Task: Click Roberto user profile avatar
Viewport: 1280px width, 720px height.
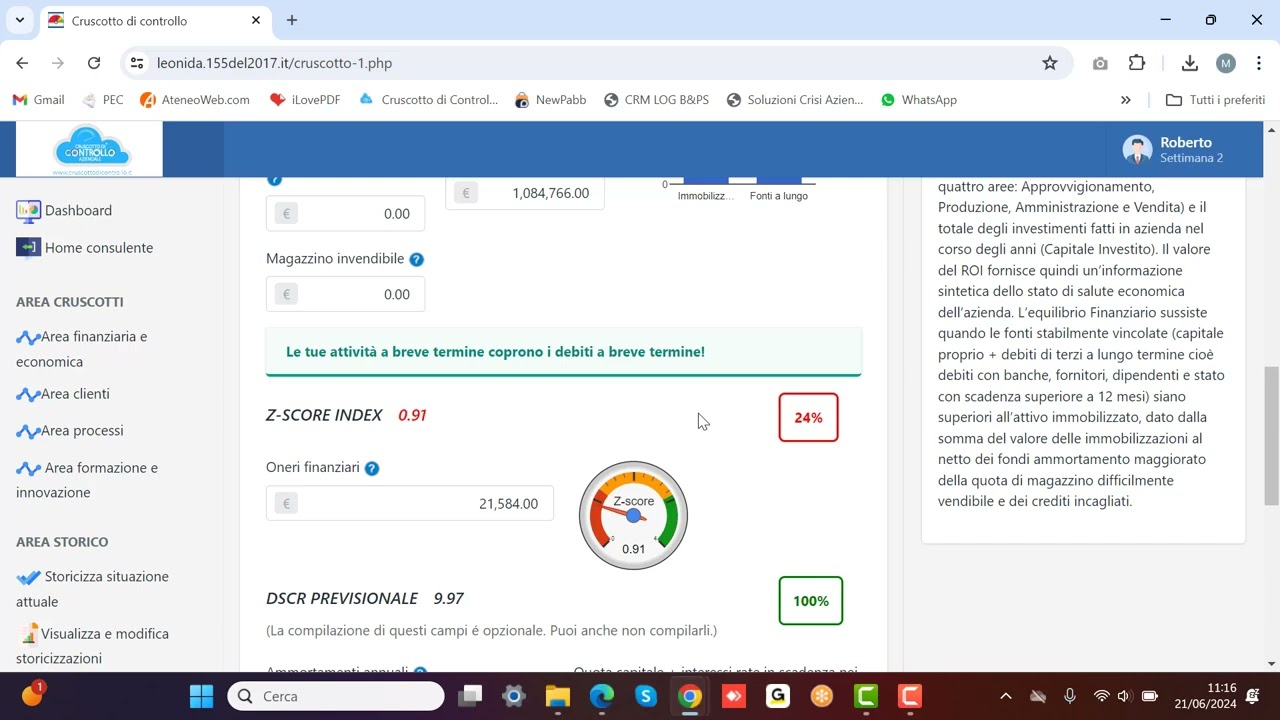Action: point(1137,150)
